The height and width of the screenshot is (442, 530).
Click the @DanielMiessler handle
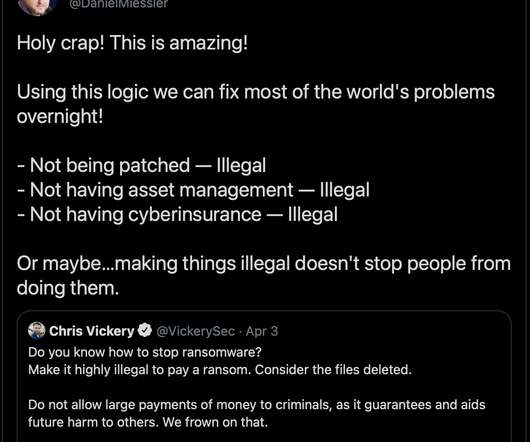pos(118,4)
